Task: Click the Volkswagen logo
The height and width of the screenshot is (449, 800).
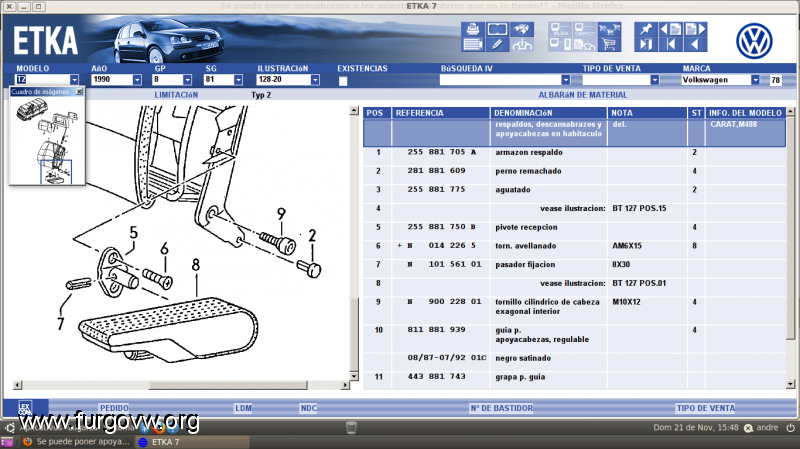Action: tap(754, 41)
